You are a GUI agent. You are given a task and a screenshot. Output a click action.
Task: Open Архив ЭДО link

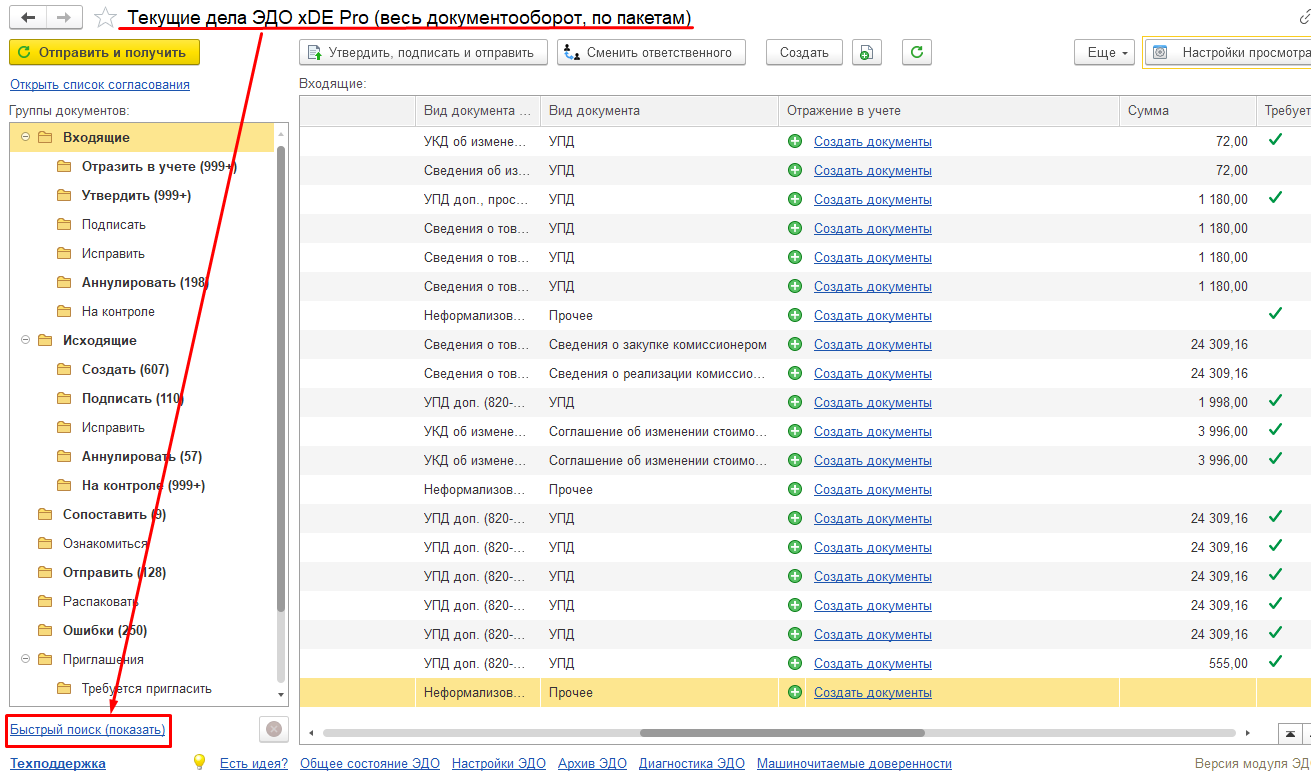(592, 763)
